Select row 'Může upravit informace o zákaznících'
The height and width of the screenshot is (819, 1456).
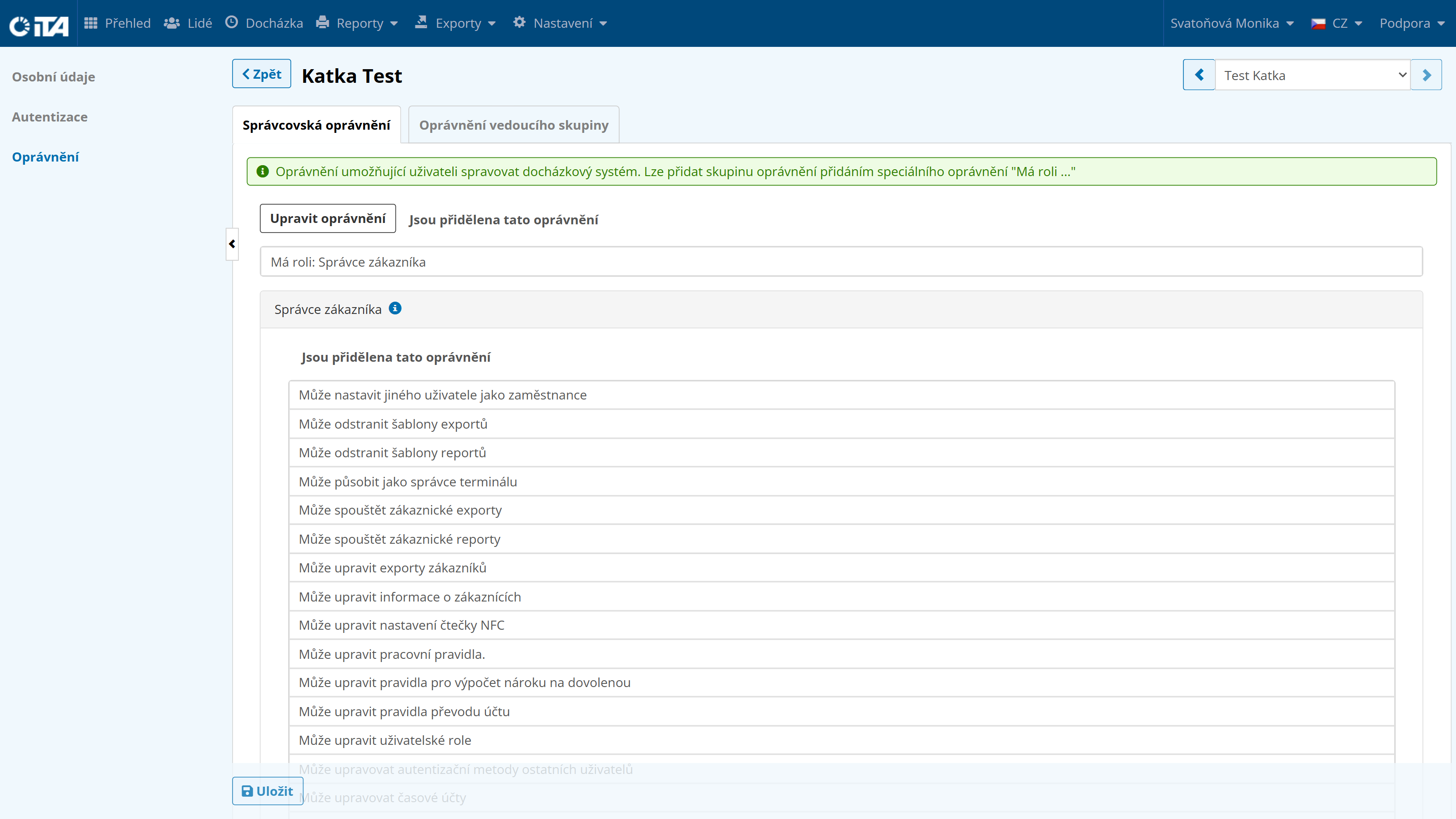pos(842,597)
